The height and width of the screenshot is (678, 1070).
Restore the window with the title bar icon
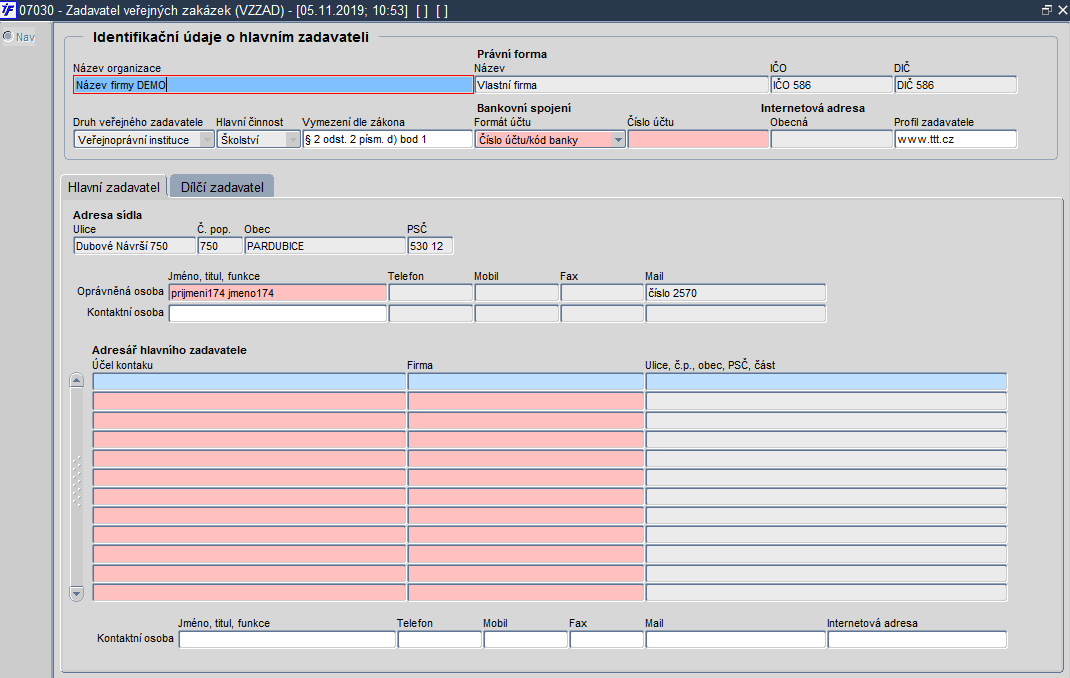pos(1046,10)
